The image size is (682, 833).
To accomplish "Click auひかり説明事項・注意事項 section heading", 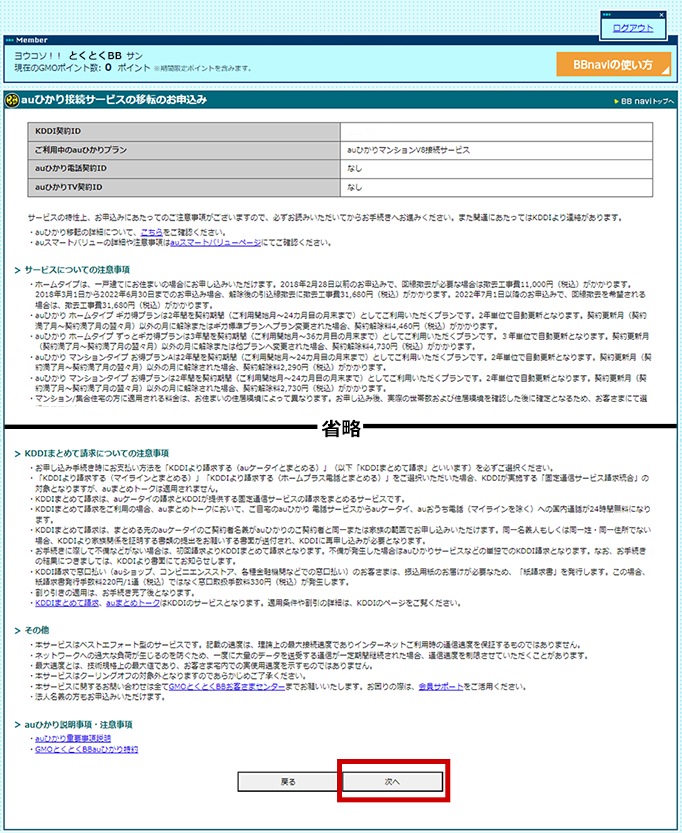I will 81,723.
